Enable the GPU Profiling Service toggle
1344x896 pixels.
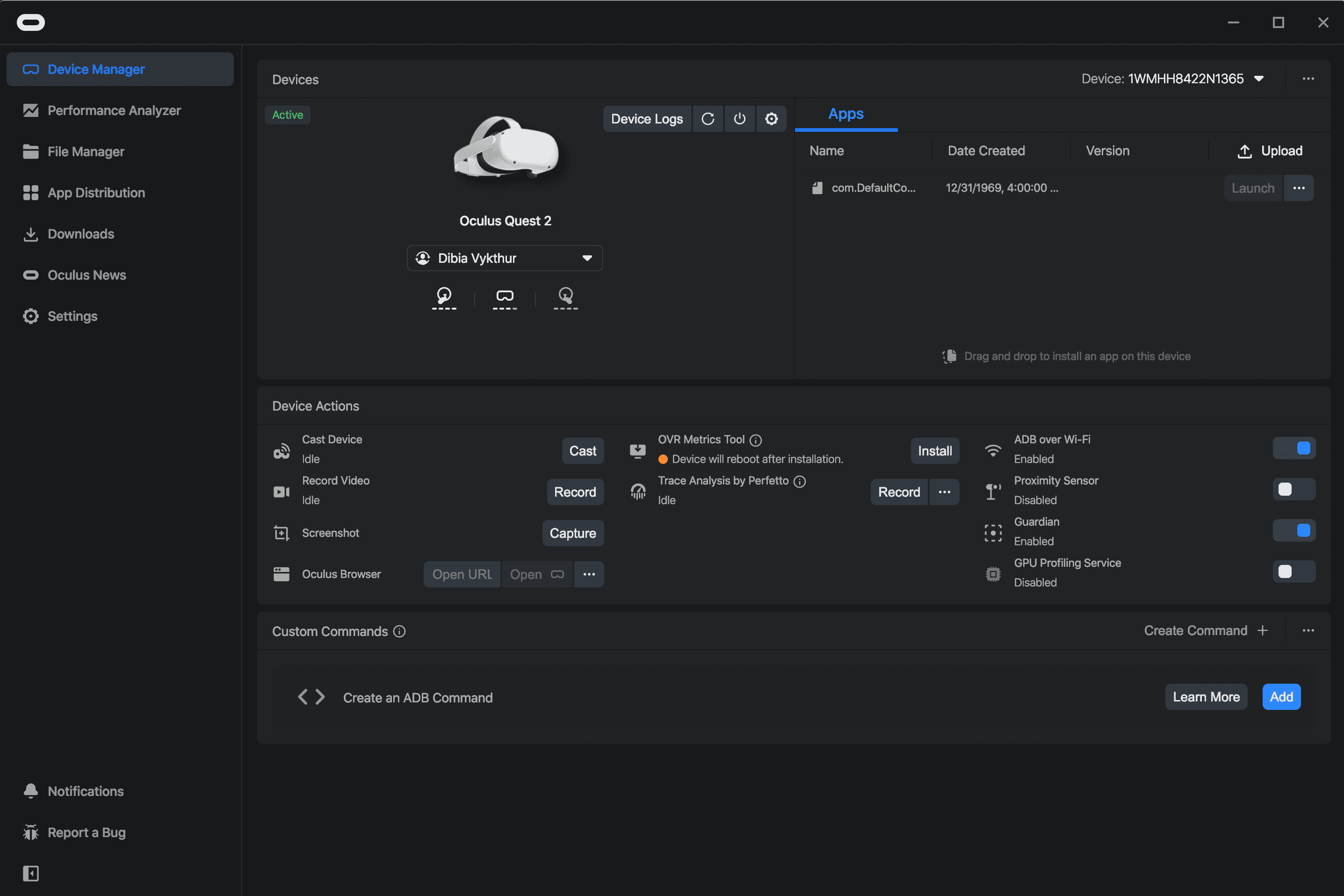pyautogui.click(x=1294, y=572)
